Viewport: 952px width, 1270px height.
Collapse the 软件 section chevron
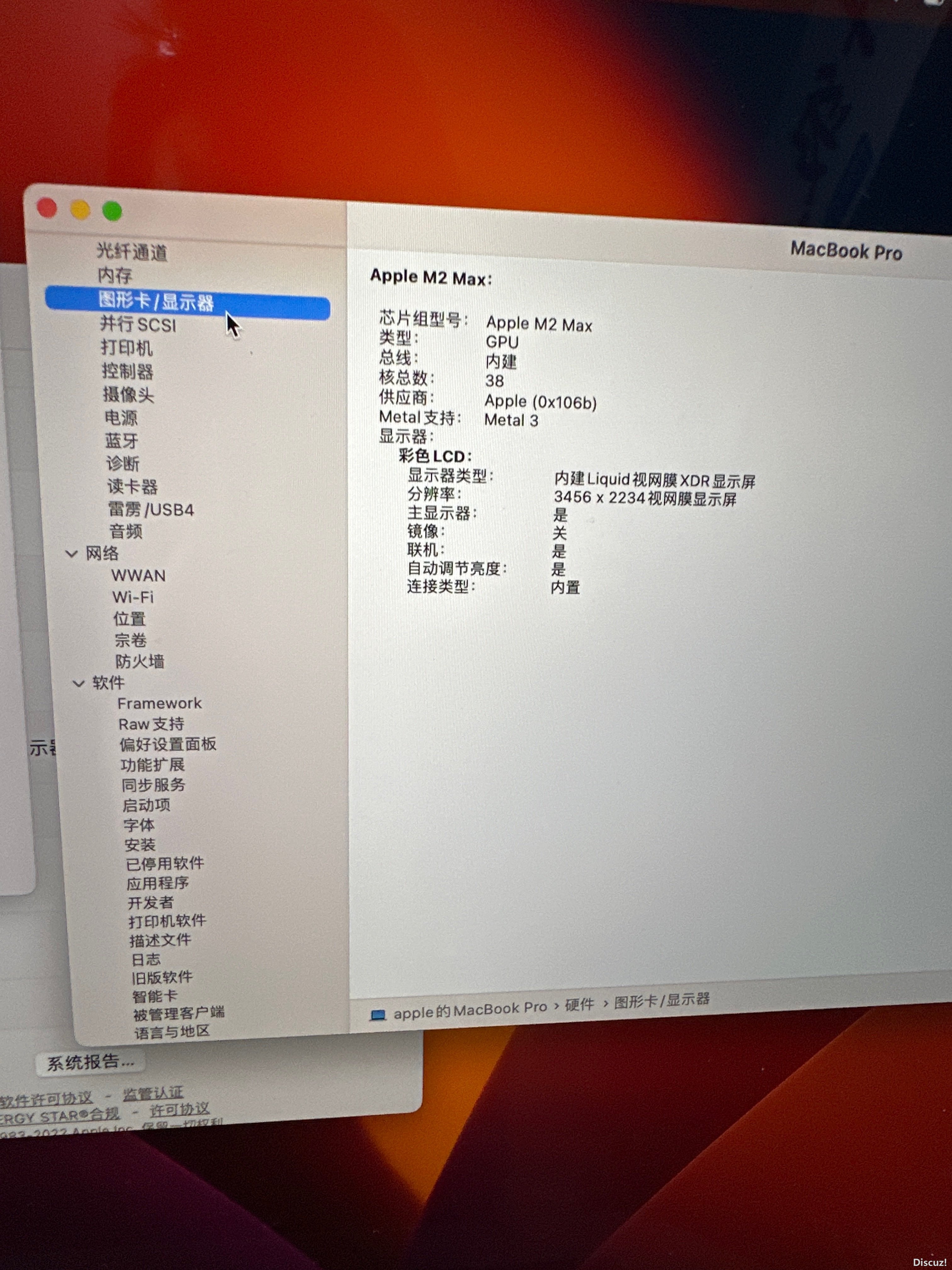[x=79, y=683]
